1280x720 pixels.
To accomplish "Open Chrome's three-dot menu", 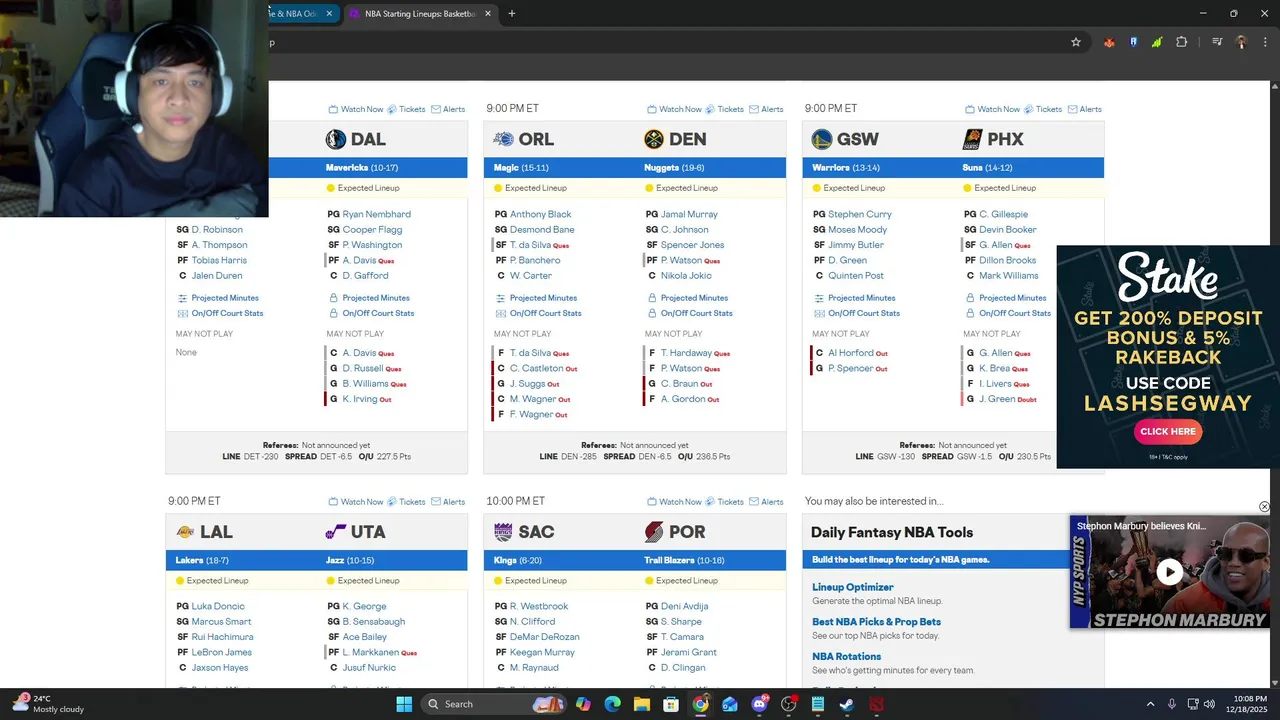I will click(1265, 42).
